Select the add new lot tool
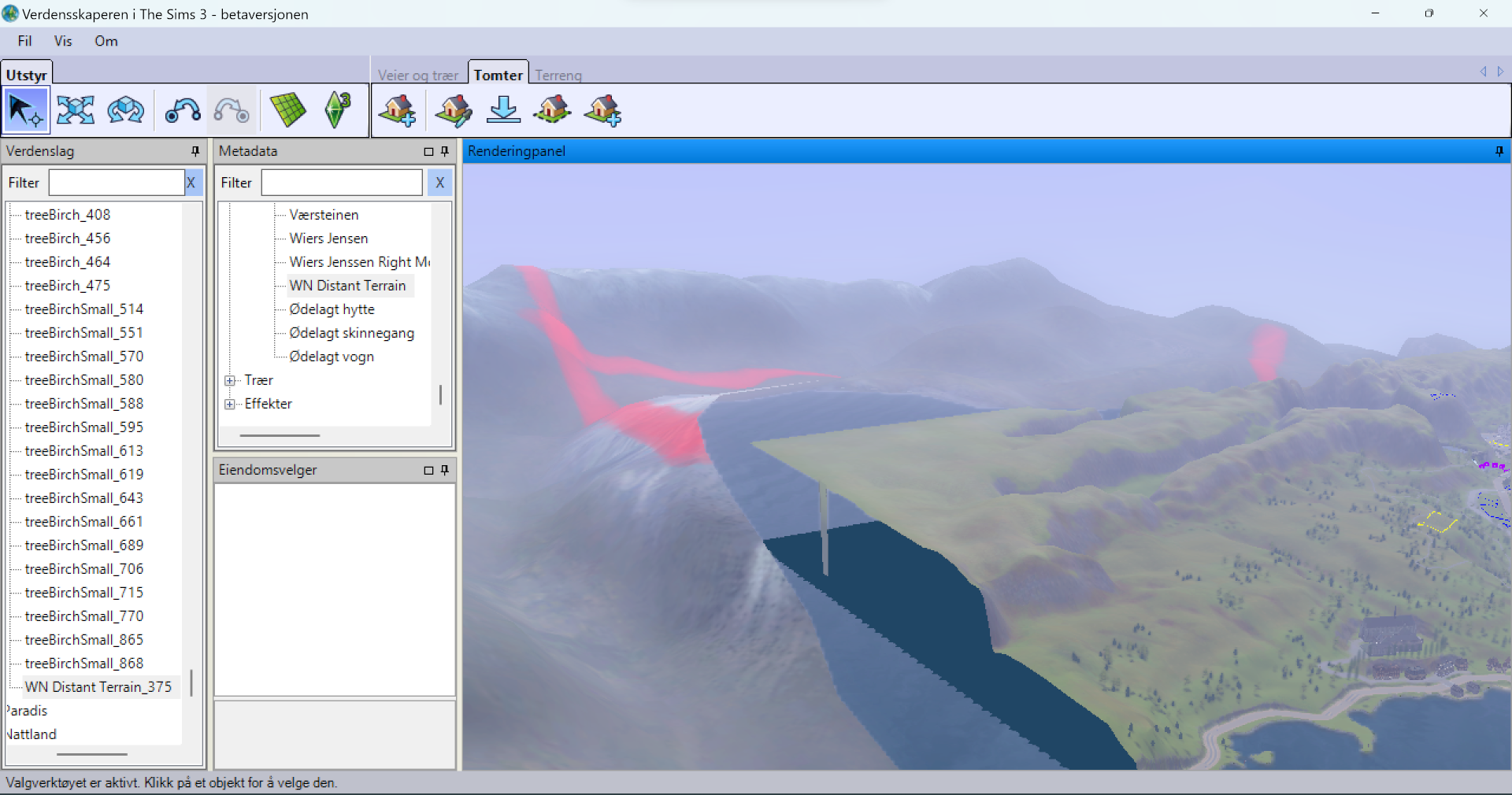 [x=398, y=110]
